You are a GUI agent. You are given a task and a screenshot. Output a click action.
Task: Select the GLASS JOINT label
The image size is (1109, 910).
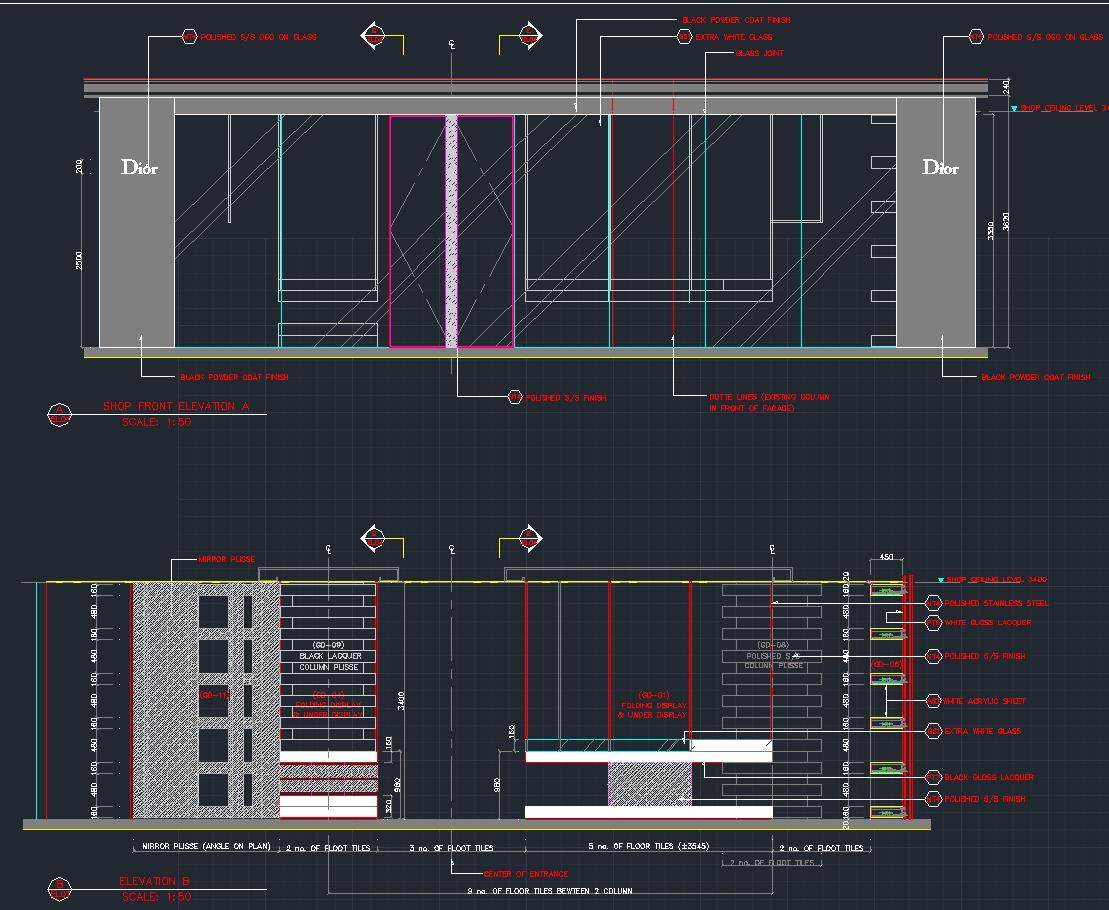[x=760, y=53]
